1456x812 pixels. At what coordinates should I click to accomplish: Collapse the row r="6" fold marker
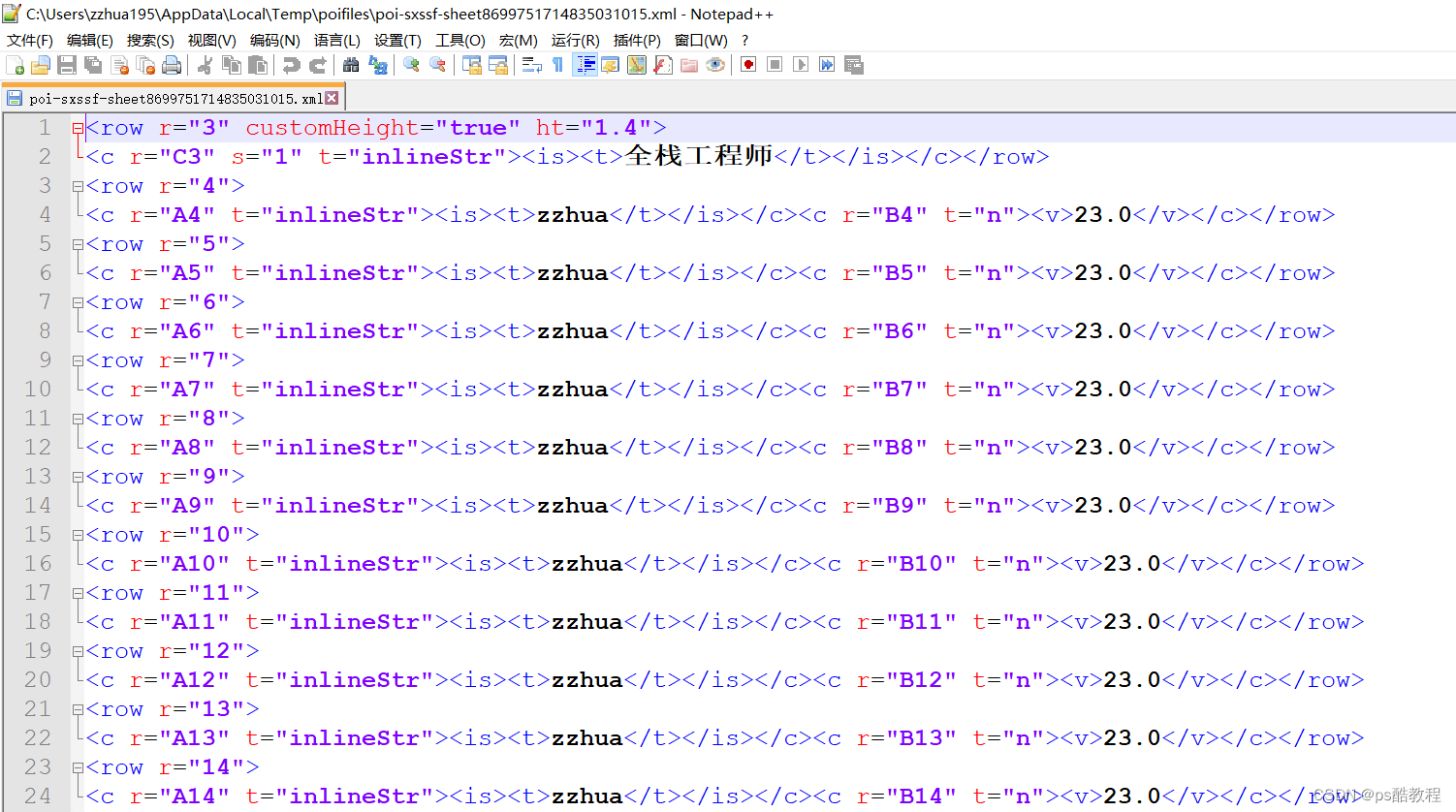pos(78,302)
